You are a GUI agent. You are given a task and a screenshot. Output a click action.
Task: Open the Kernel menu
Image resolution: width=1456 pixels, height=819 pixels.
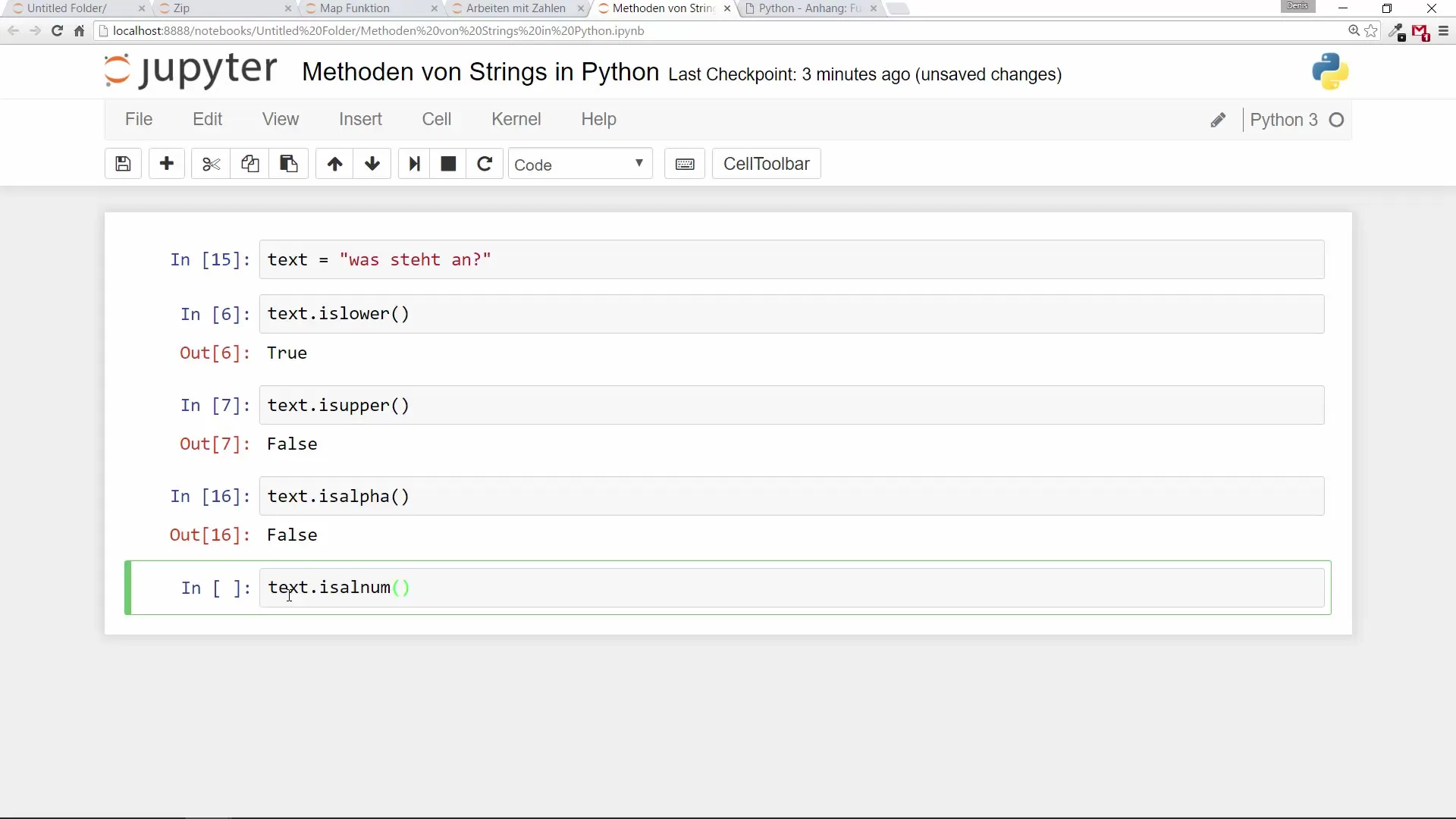(516, 119)
